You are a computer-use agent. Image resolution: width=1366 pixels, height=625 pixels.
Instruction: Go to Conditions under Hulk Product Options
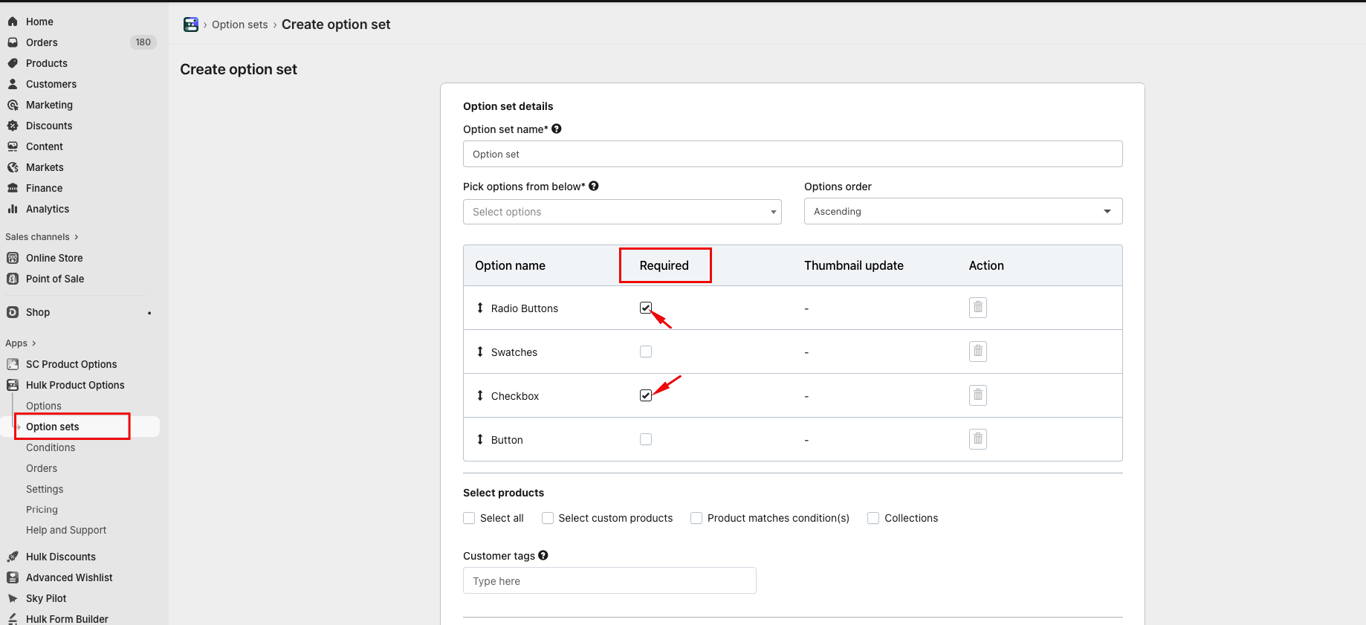point(51,448)
